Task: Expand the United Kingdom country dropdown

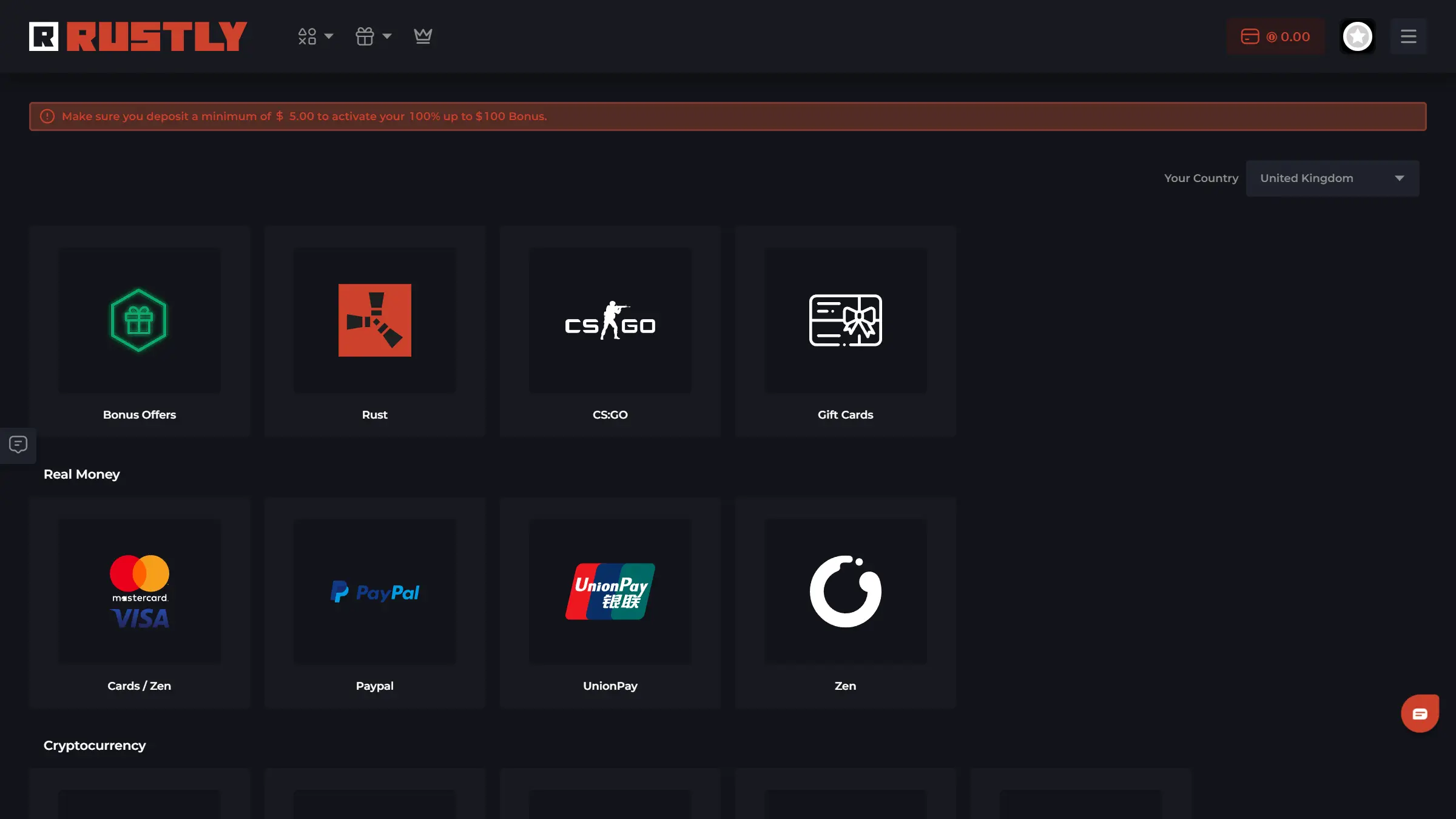Action: pos(1332,178)
